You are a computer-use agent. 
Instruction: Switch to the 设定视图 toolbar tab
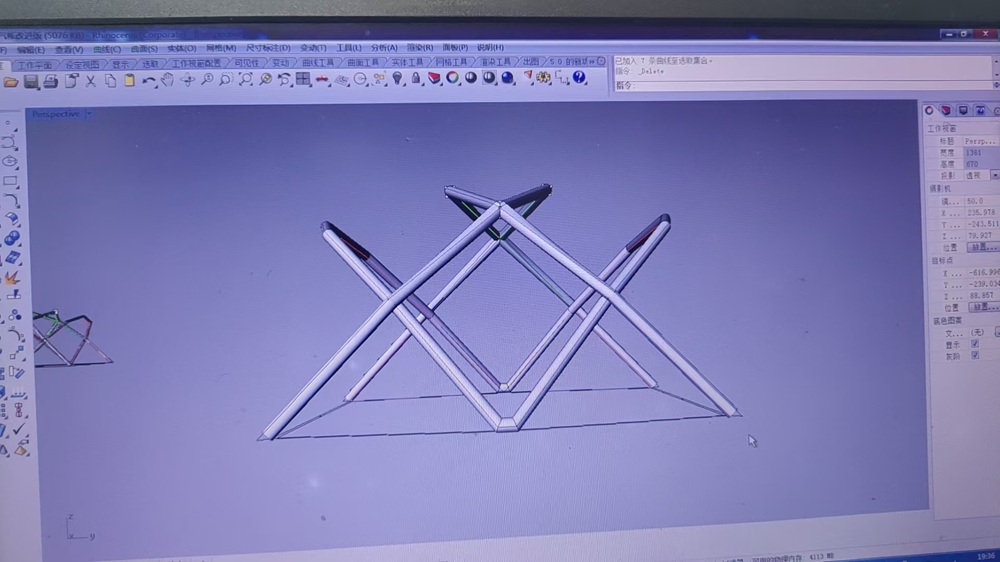click(82, 64)
